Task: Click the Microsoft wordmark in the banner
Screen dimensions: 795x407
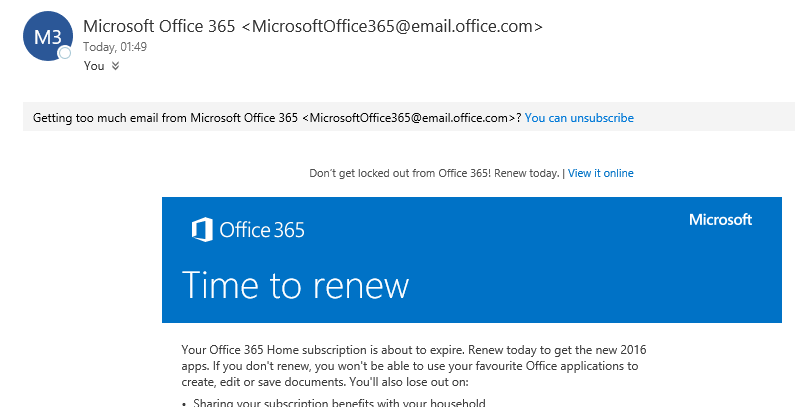Action: tap(720, 219)
